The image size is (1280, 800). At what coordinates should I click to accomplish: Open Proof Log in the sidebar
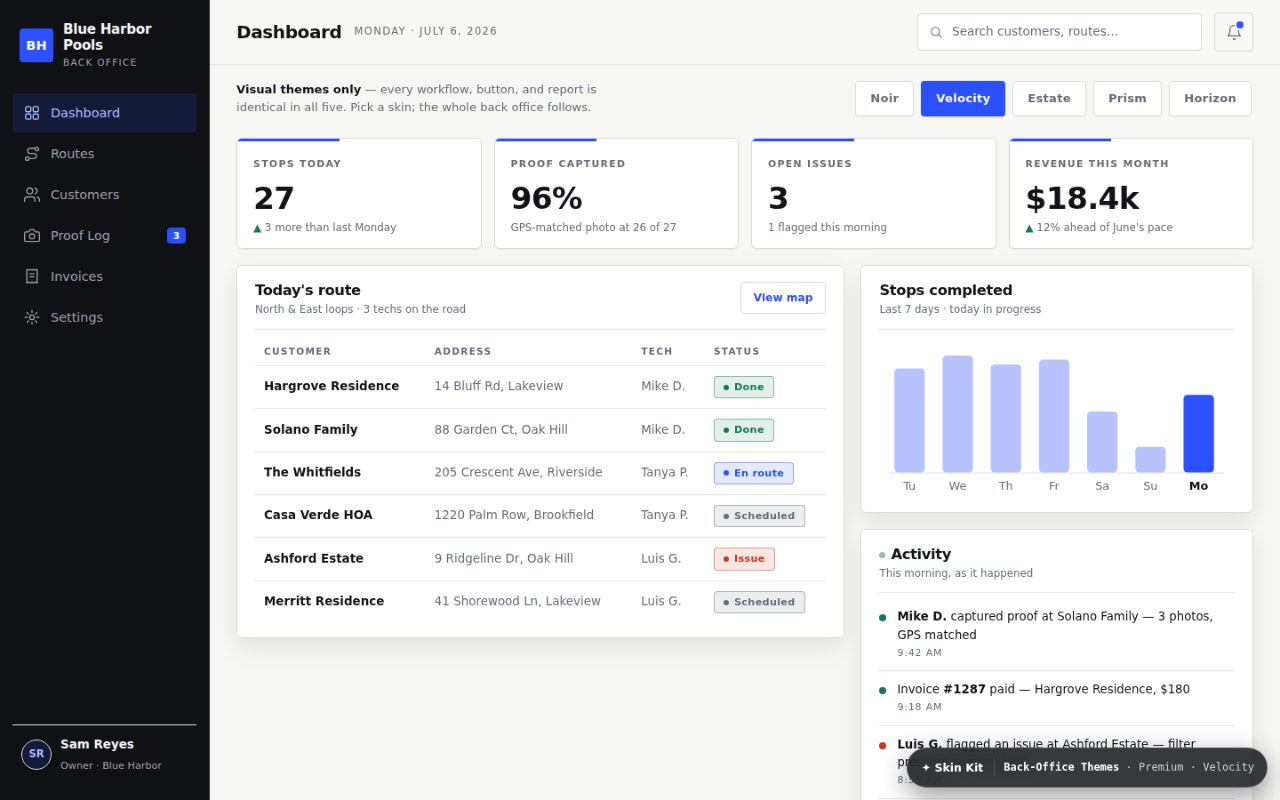[104, 236]
